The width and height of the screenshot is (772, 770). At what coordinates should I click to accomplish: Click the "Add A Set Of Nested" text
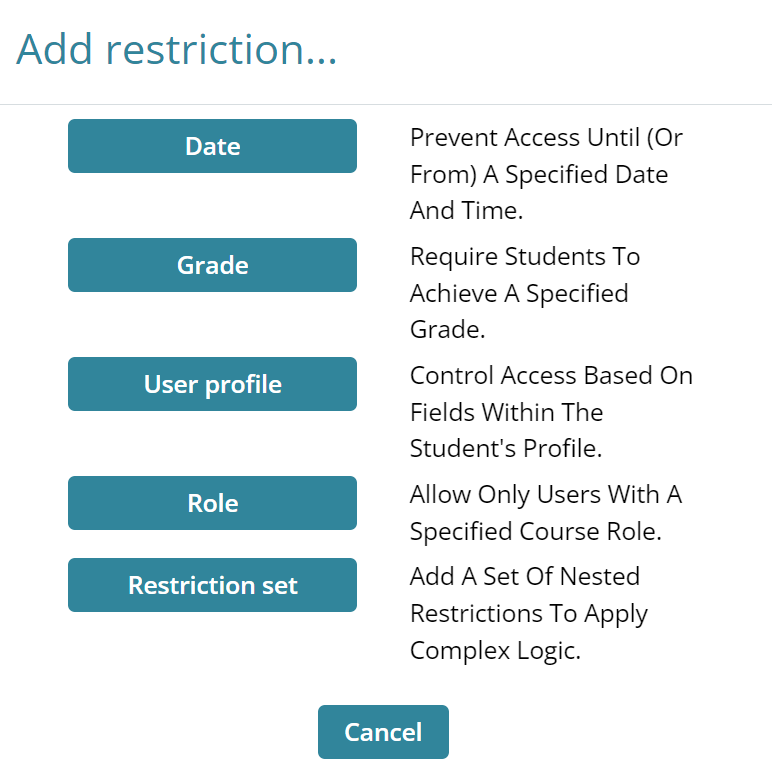coord(525,576)
